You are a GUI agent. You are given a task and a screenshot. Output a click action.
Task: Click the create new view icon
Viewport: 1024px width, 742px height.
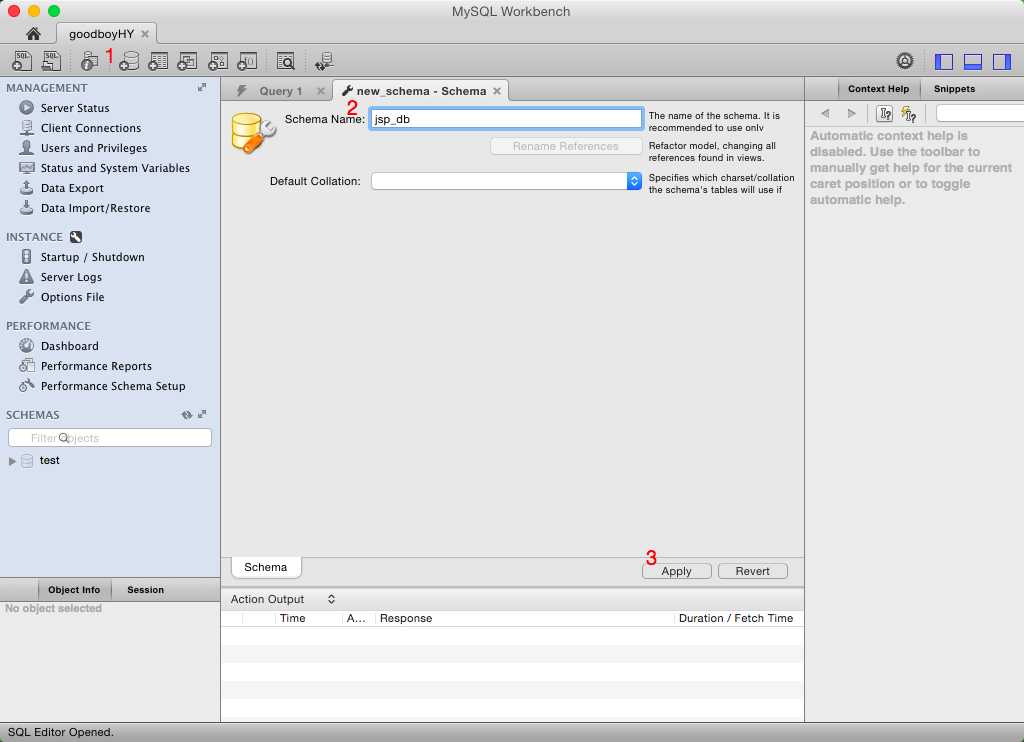[187, 61]
